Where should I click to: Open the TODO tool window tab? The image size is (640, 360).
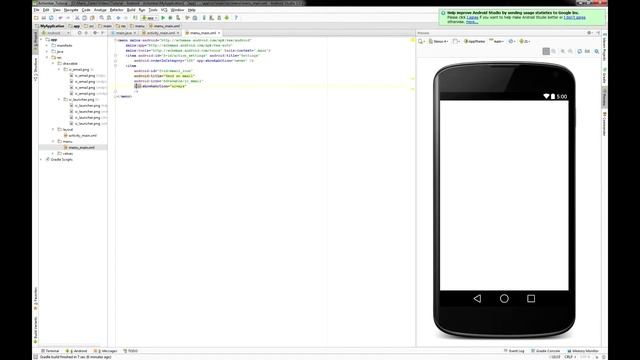point(131,351)
